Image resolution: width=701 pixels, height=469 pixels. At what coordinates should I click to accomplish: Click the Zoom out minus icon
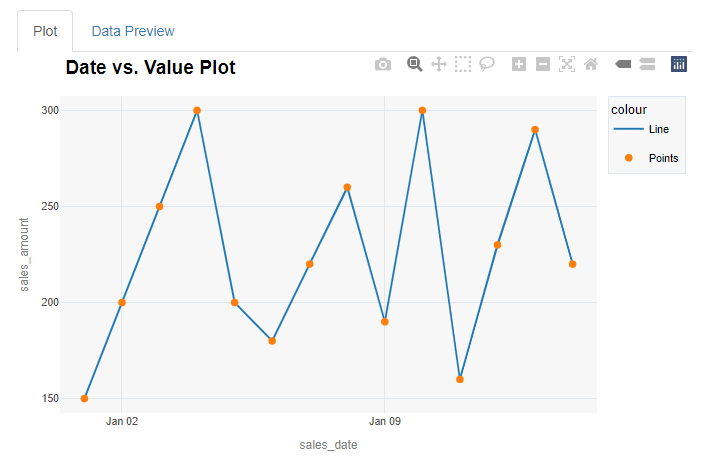click(x=543, y=64)
